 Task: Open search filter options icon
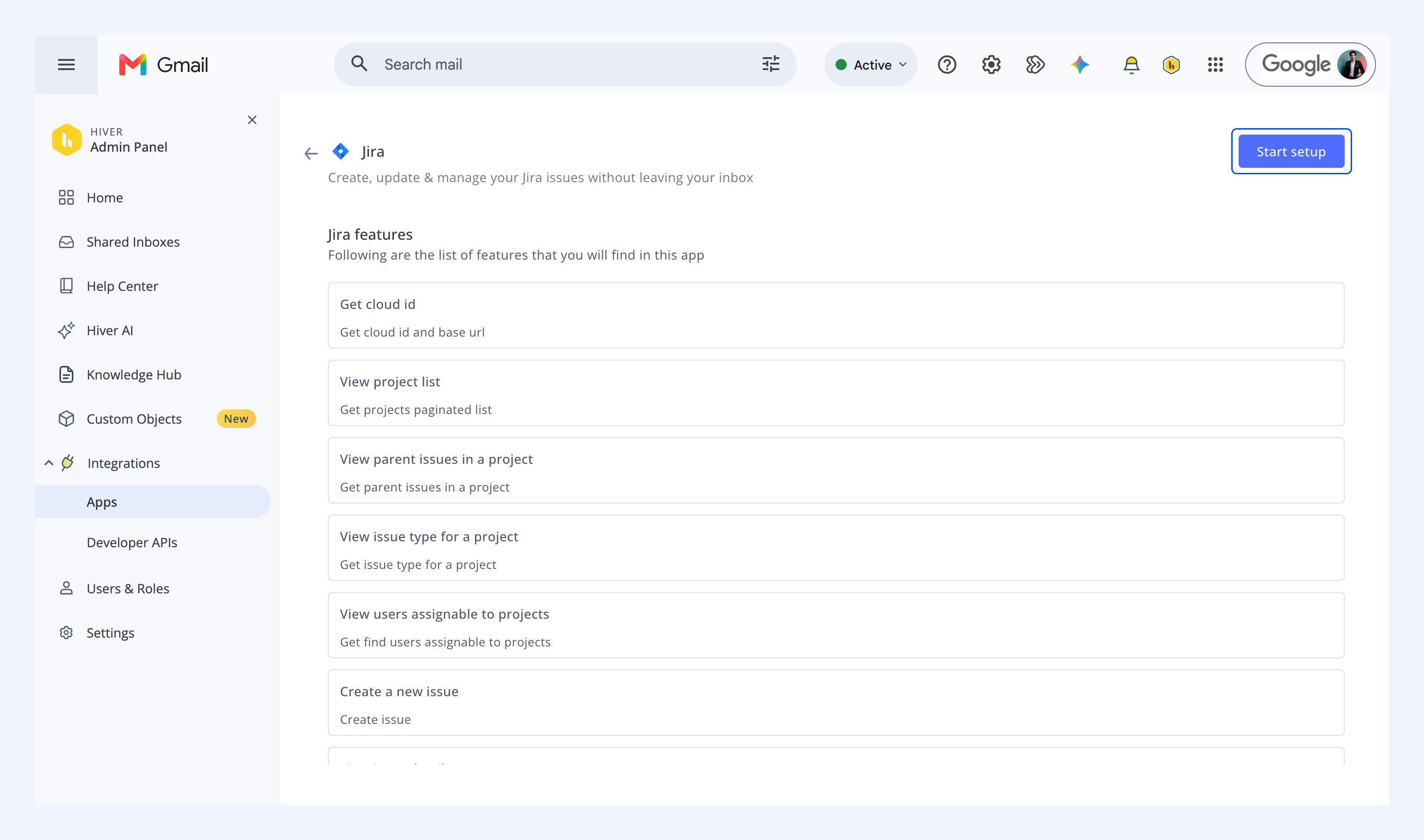771,64
